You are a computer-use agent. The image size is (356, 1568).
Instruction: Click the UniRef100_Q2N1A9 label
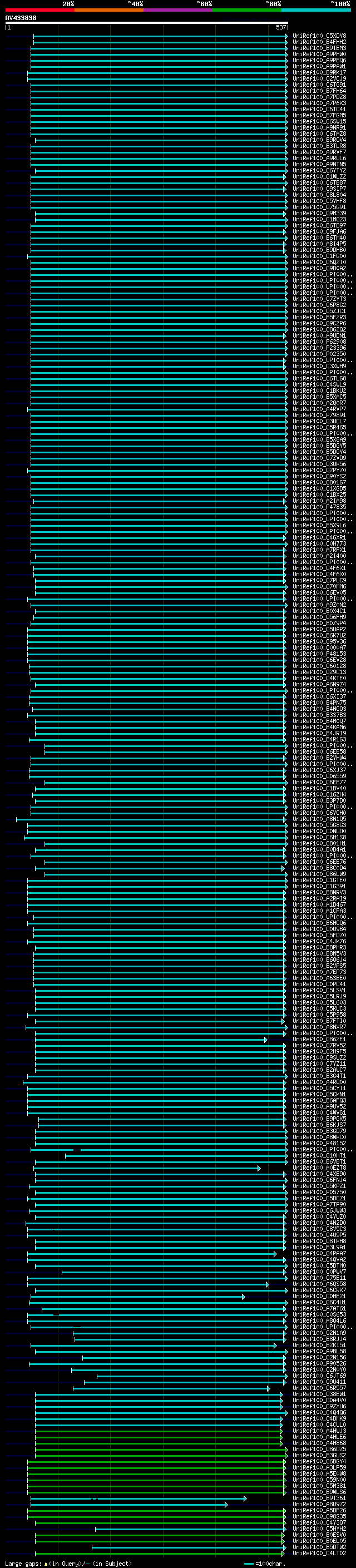coord(319,1332)
